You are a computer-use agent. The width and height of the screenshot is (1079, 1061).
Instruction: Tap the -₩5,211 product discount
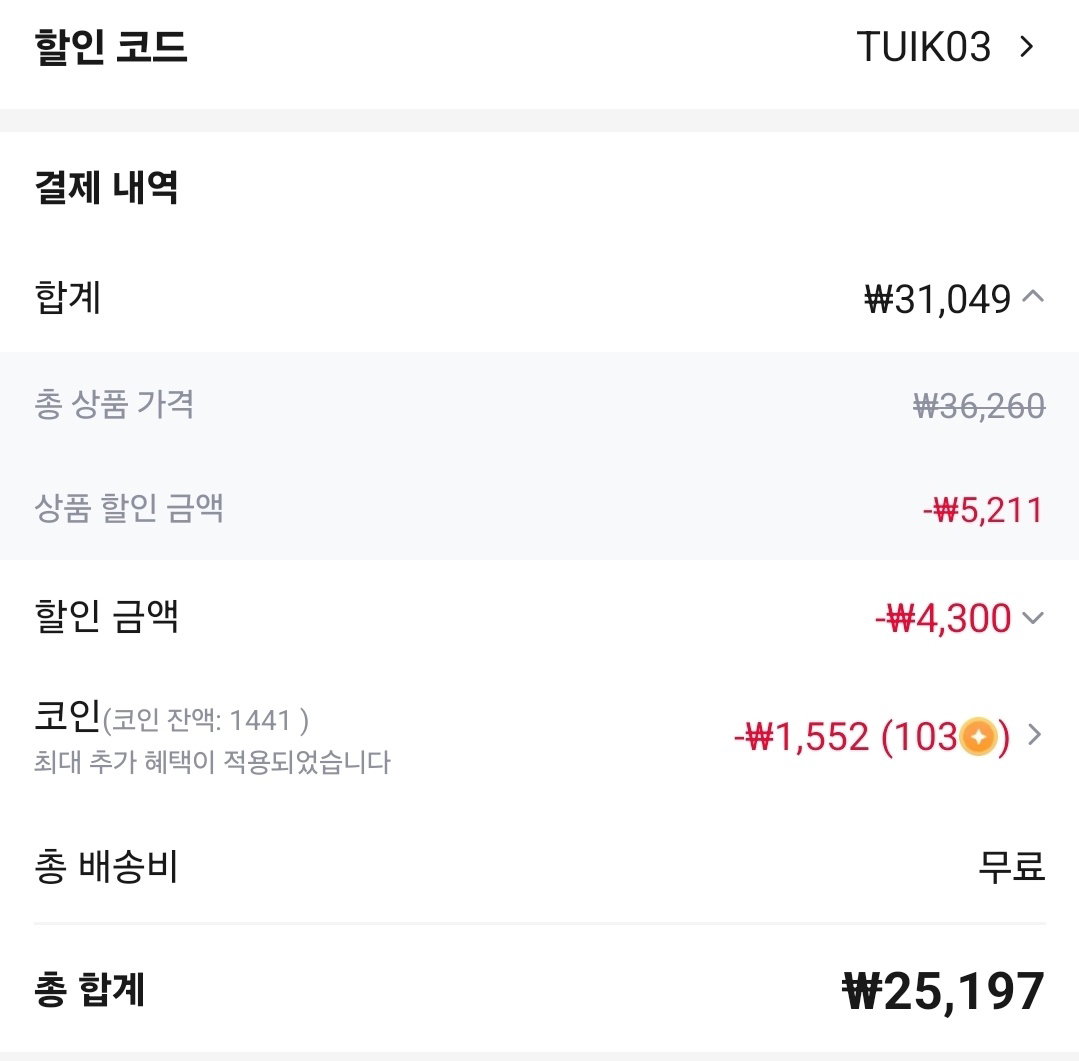(x=983, y=510)
